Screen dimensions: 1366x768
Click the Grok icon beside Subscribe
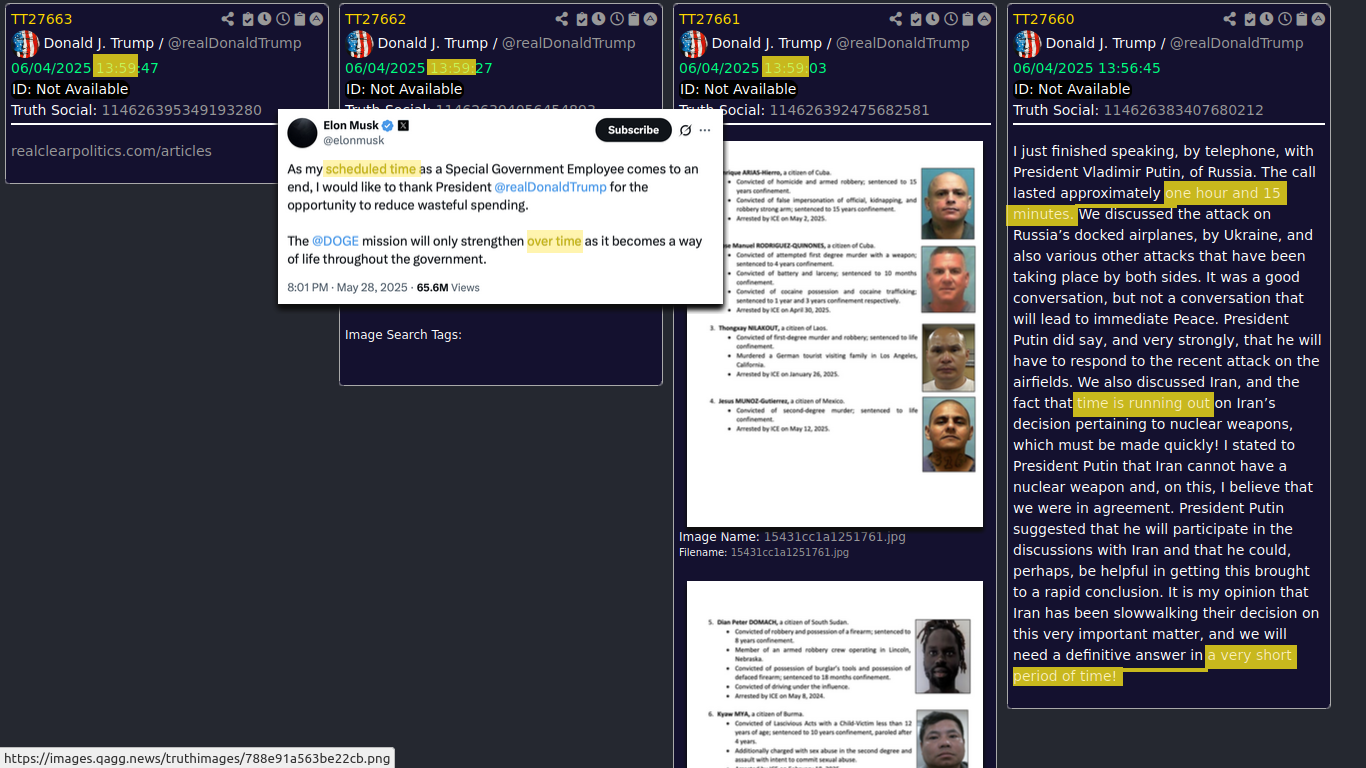[x=685, y=130]
